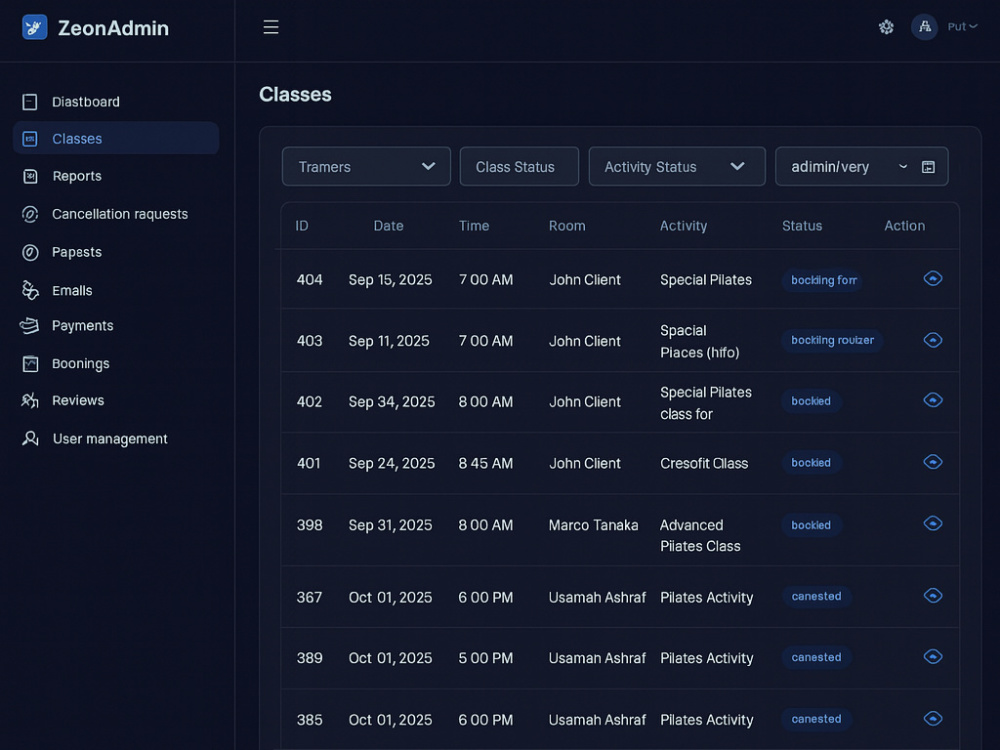Click 'Sep 15, 2025' date cell
Viewport: 1000px width, 750px height.
pyautogui.click(x=390, y=280)
